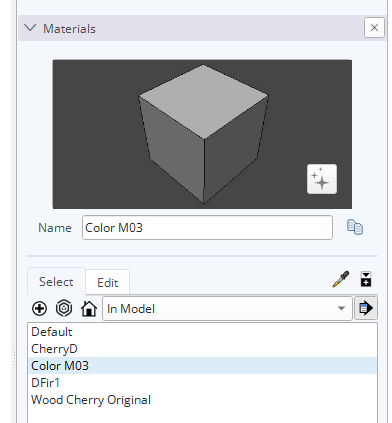Select Color M03 in the materials list

click(x=203, y=366)
